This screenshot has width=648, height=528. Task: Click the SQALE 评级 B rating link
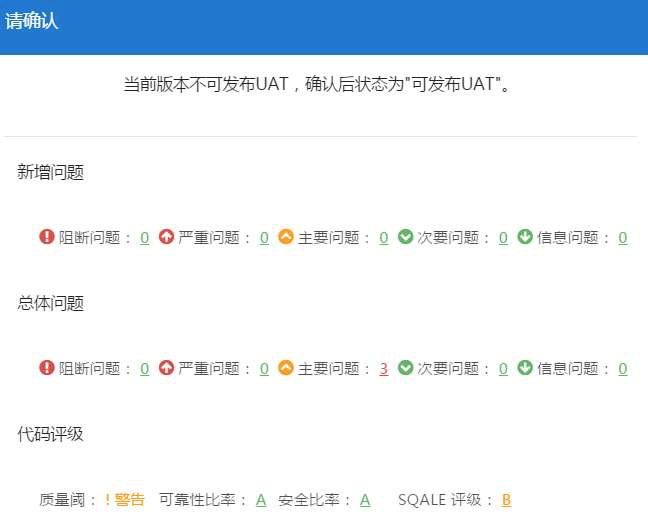click(x=506, y=500)
